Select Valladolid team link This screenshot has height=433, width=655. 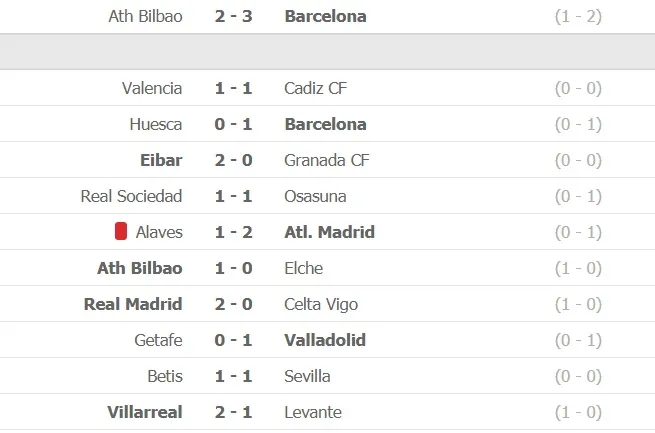[325, 340]
